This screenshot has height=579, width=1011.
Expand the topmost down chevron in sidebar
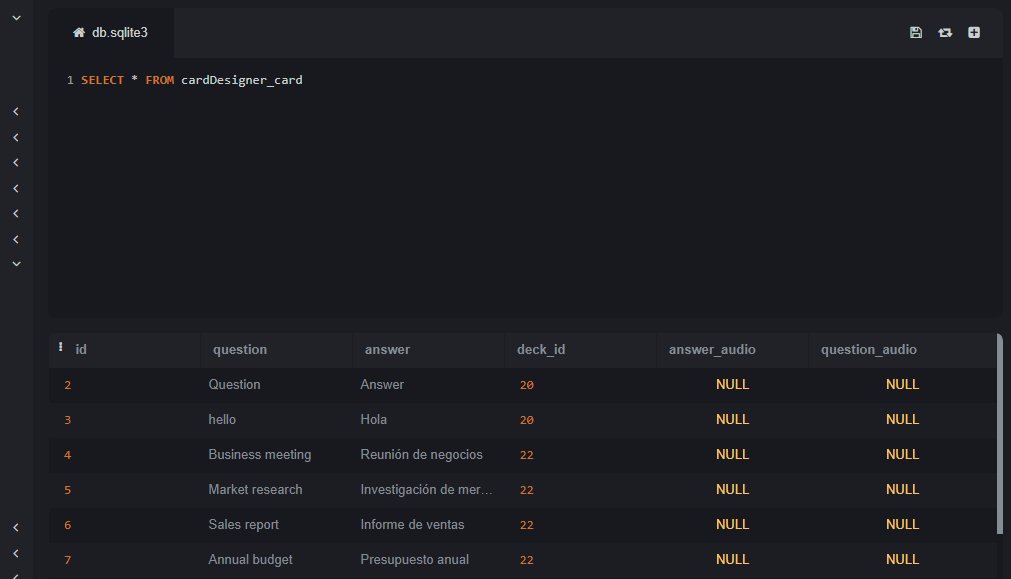pos(16,18)
